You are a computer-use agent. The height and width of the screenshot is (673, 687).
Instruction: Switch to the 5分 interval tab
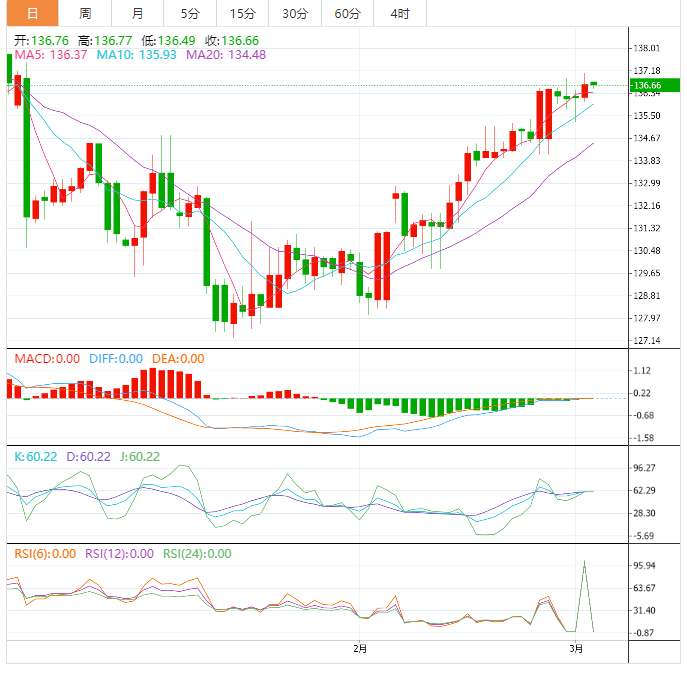click(x=189, y=13)
